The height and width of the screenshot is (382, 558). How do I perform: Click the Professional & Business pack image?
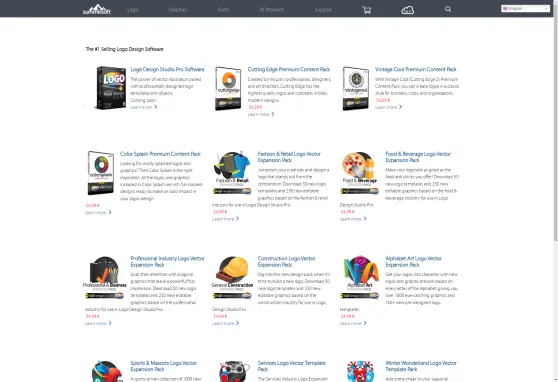(105, 277)
